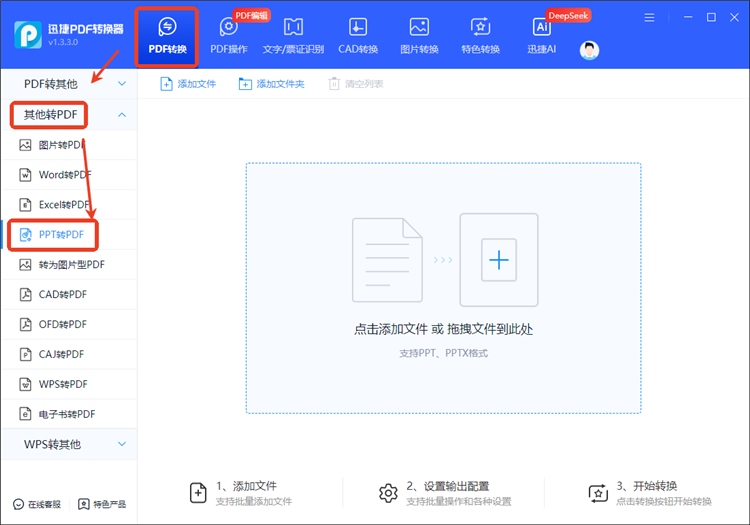The width and height of the screenshot is (750, 525).
Task: Click step 2 设置输出配置 gear icon
Action: 388,493
